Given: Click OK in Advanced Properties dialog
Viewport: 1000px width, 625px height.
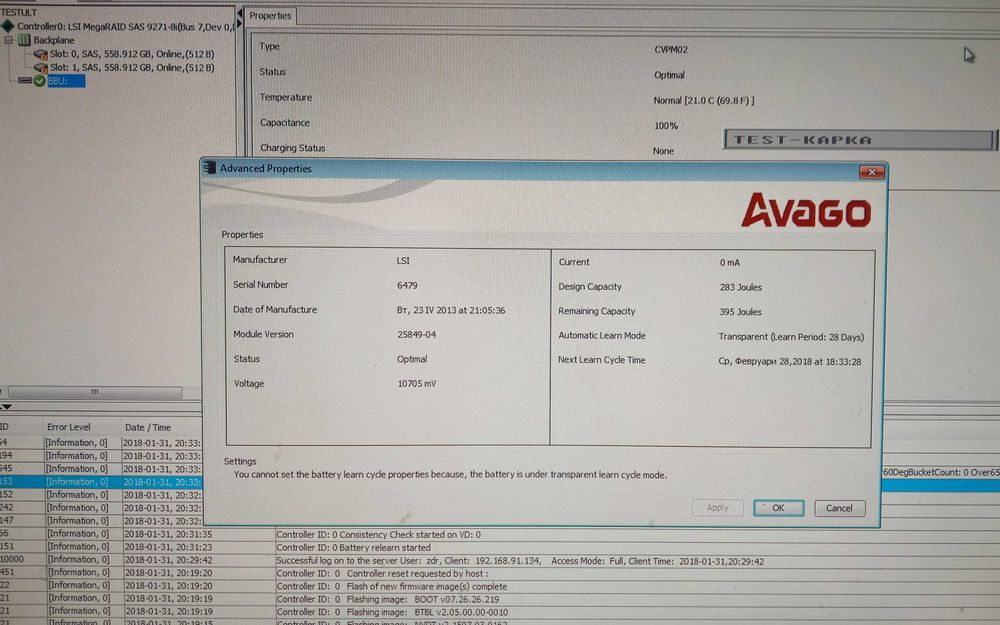Looking at the screenshot, I should coord(778,508).
